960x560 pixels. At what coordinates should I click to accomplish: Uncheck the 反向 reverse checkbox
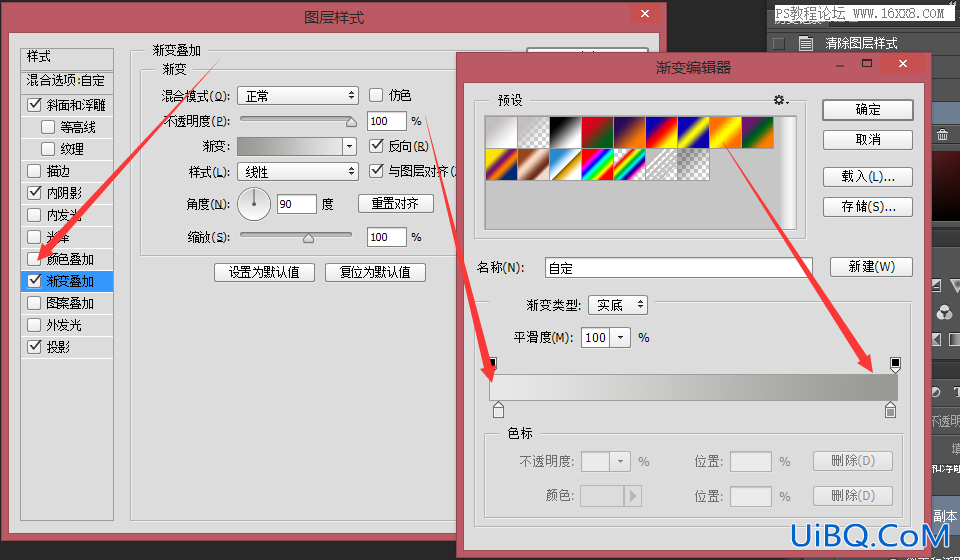(x=376, y=146)
